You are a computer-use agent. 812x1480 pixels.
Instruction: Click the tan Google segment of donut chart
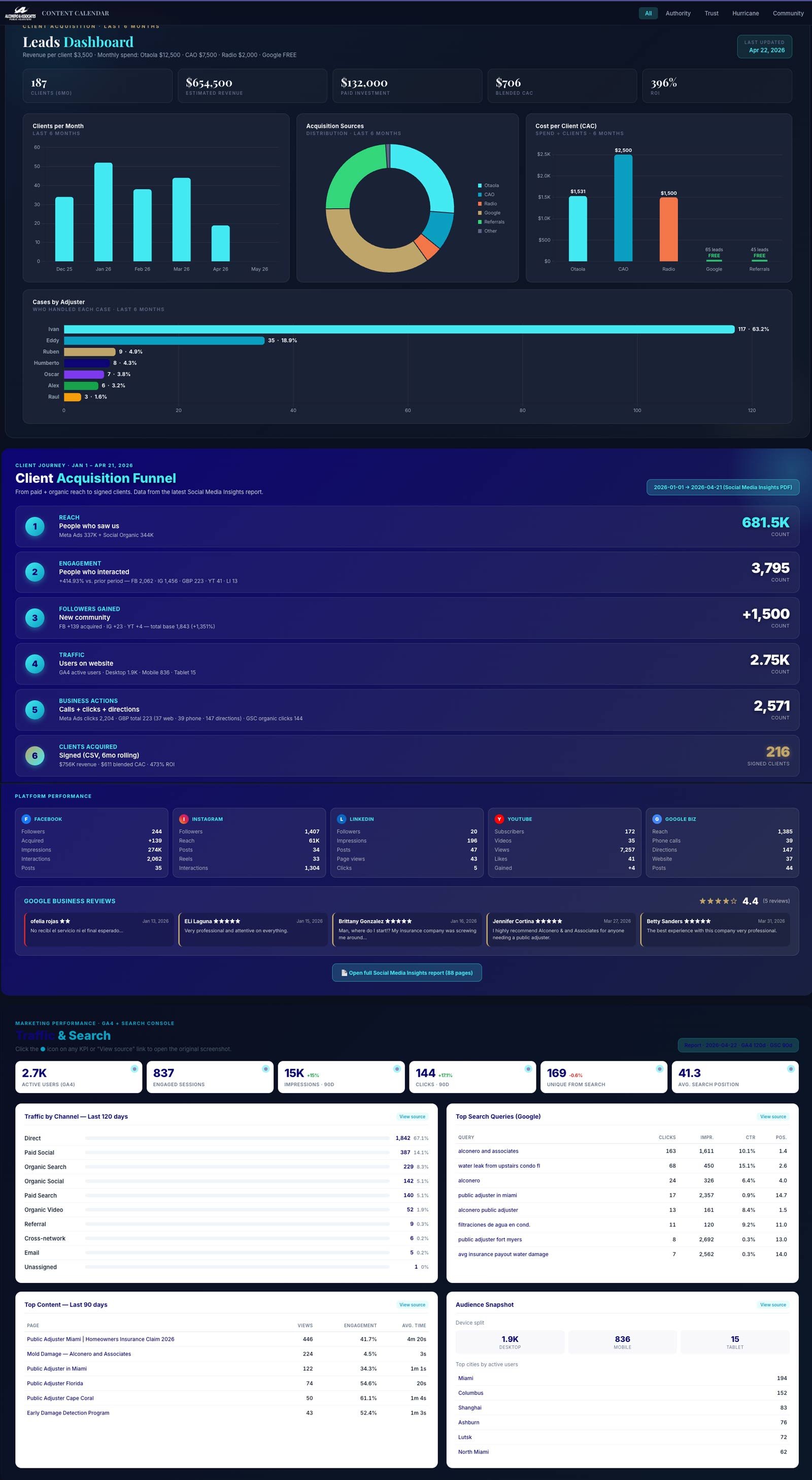pos(367,247)
